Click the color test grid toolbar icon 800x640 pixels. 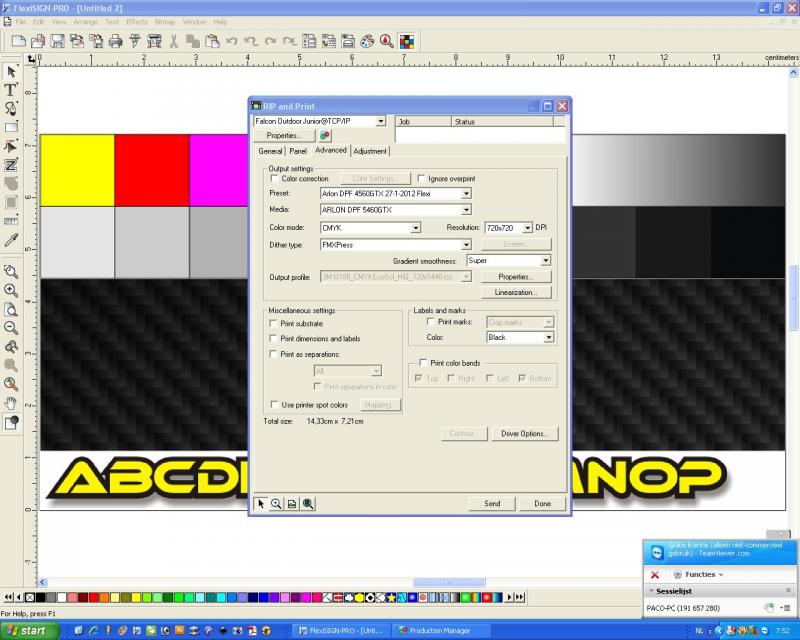(407, 41)
